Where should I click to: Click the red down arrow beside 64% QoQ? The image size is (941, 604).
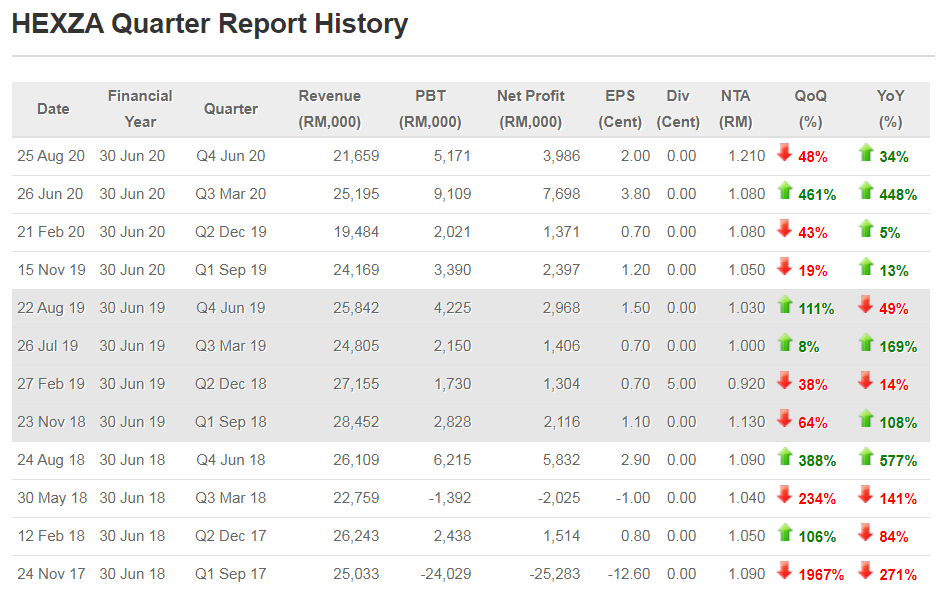[x=784, y=418]
